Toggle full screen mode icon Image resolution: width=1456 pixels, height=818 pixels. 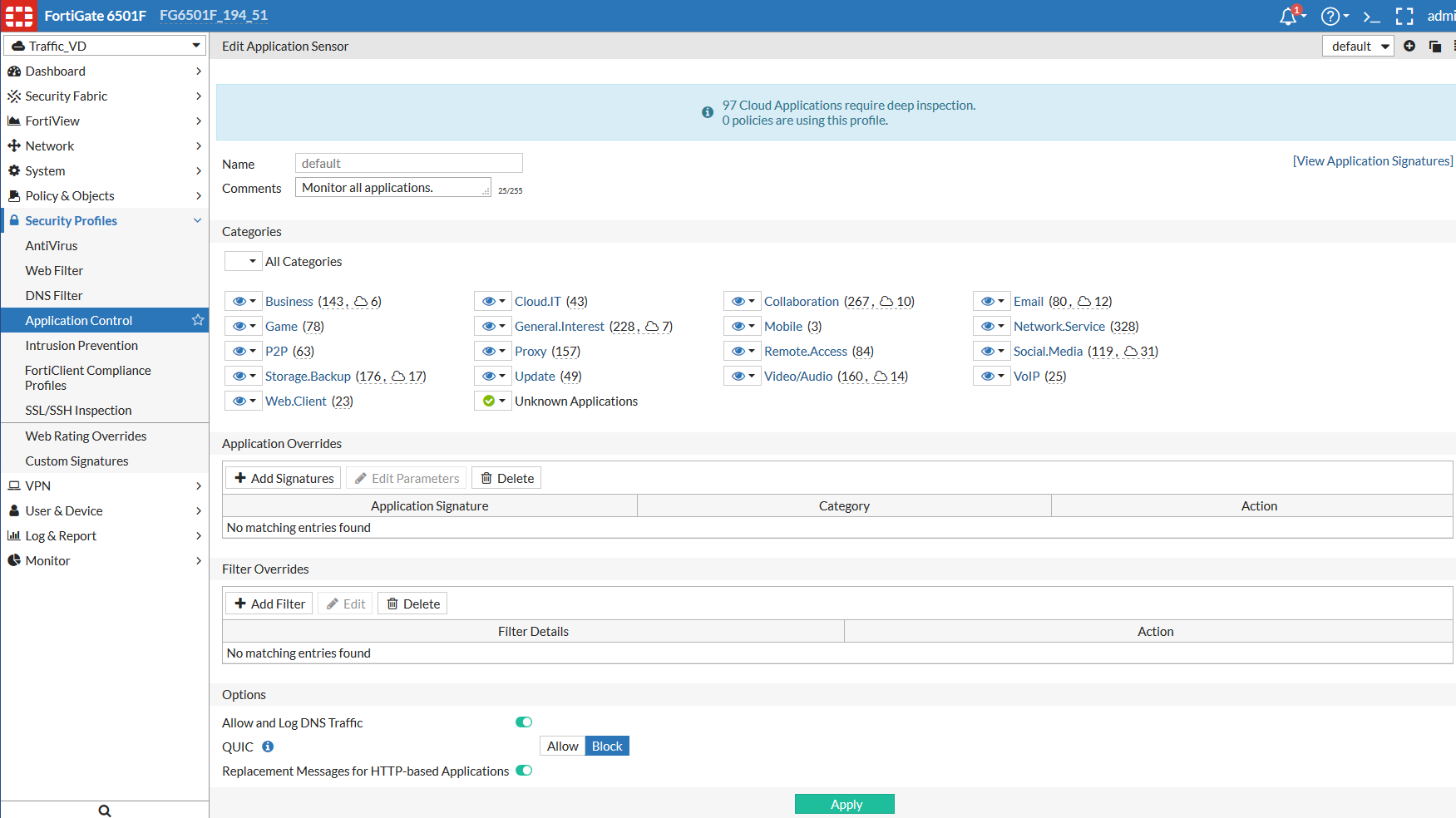coord(1404,16)
